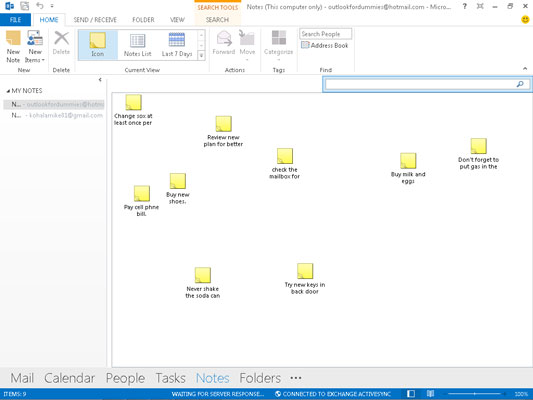This screenshot has width=533, height=400.
Task: Click the Undo arrow in quick access toolbar
Action: [40, 6]
